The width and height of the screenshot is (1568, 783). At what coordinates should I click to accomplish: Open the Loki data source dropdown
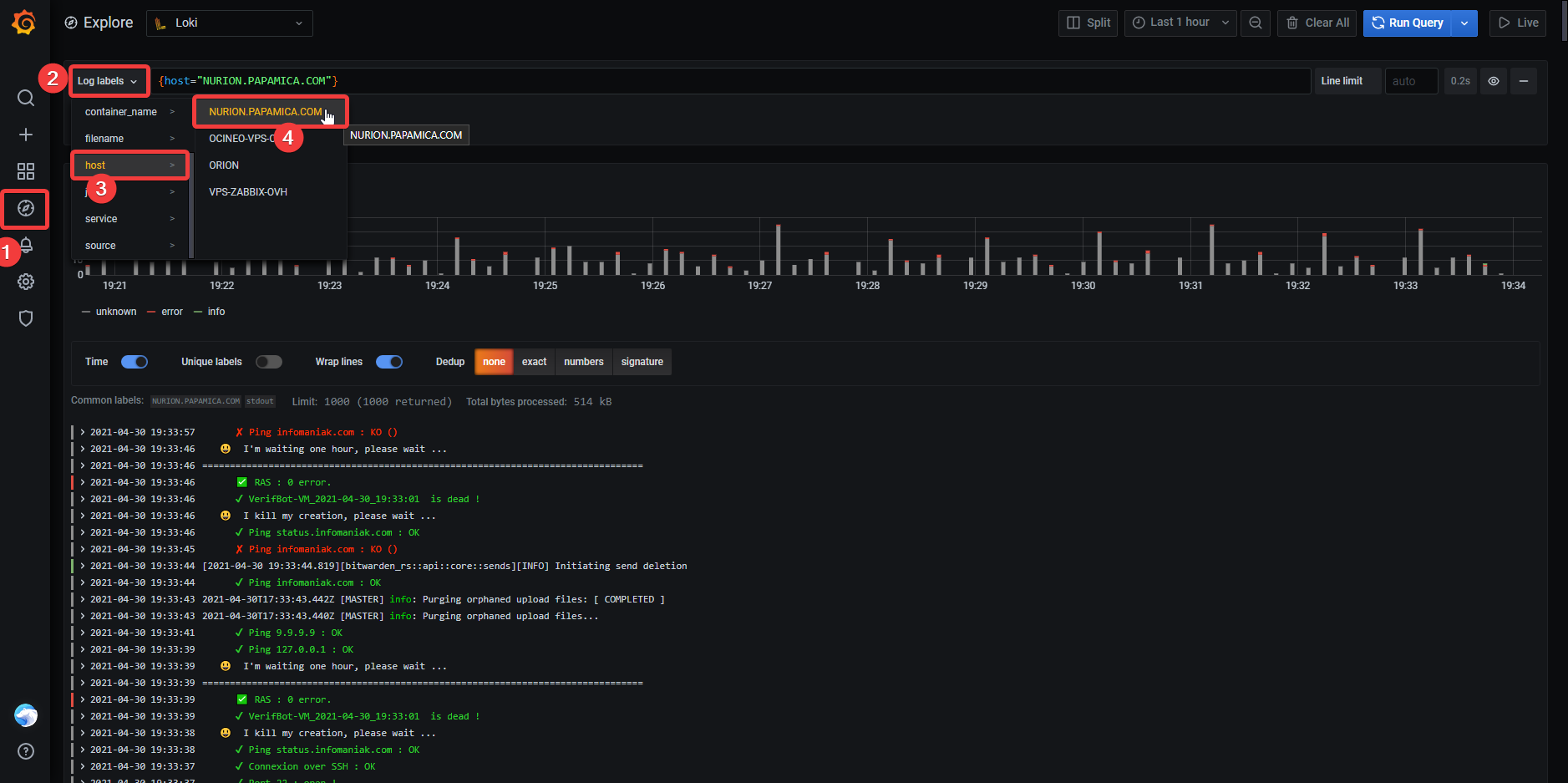(230, 23)
